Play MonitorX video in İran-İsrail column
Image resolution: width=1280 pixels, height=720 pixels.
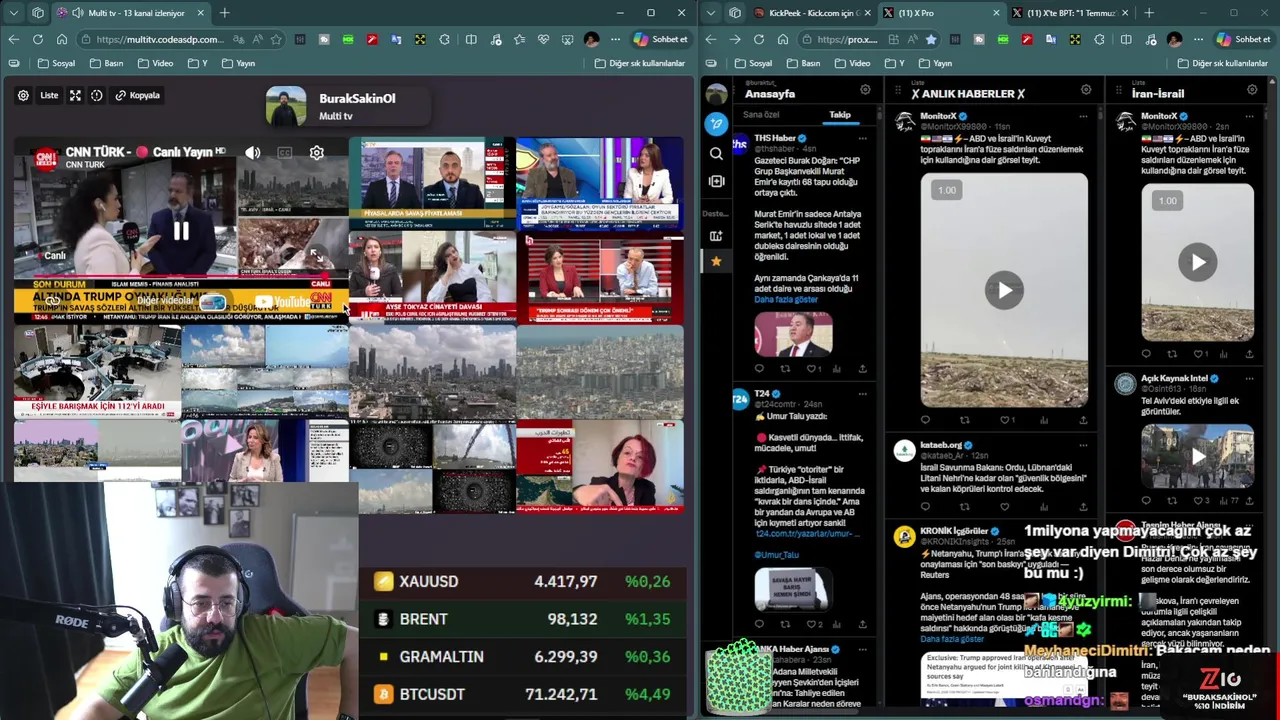pos(1198,262)
